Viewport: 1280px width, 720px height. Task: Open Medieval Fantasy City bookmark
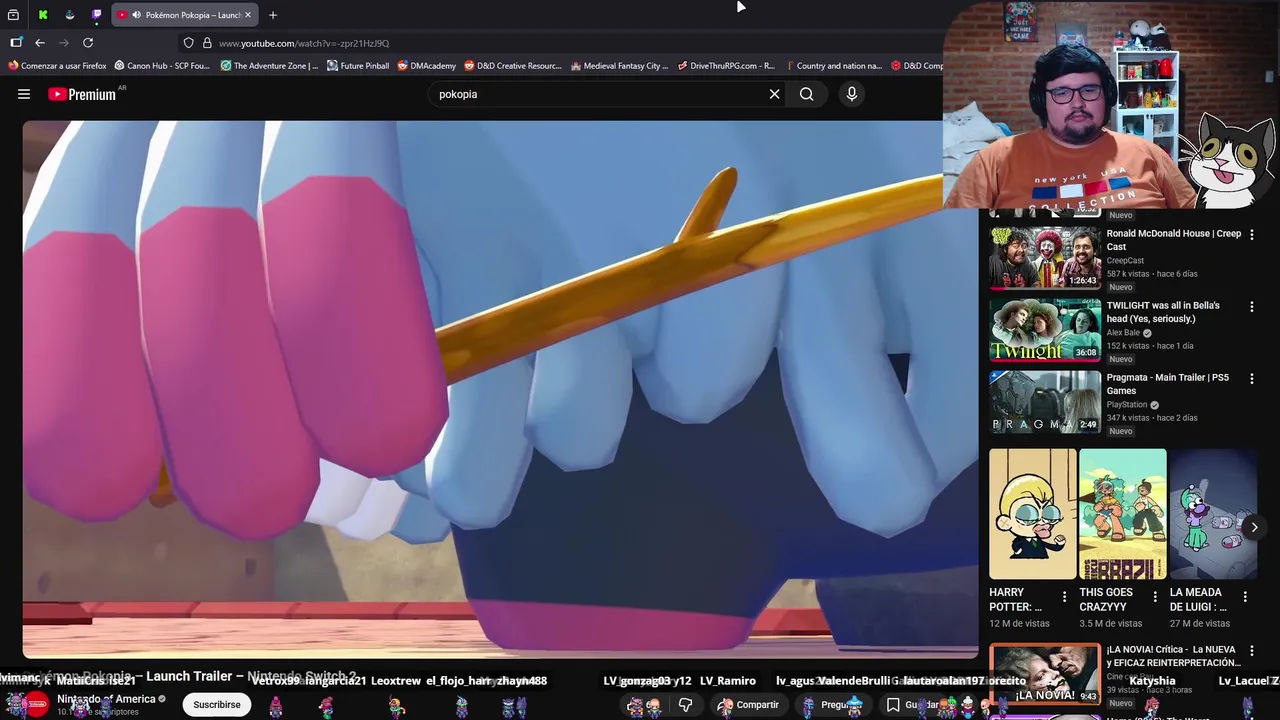[x=619, y=66]
